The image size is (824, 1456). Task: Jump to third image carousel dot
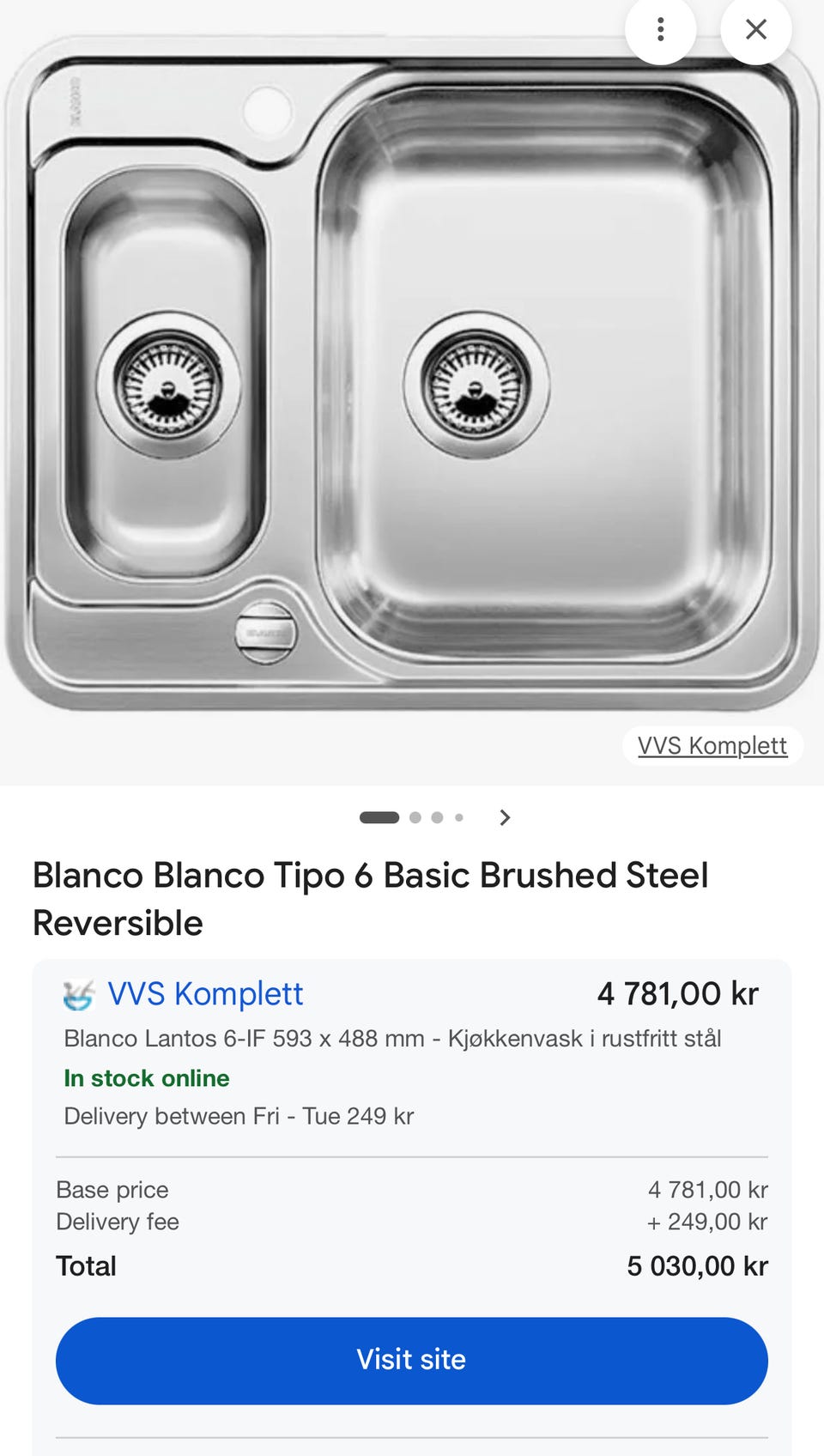[x=437, y=817]
